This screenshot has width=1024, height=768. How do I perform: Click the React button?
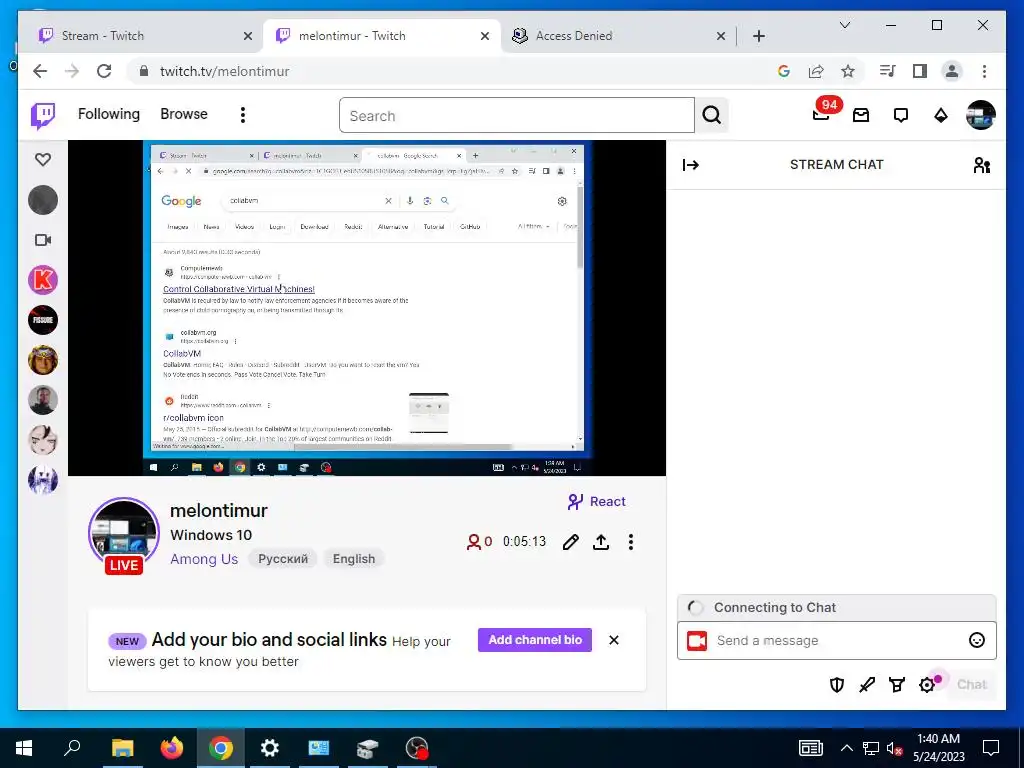point(596,502)
